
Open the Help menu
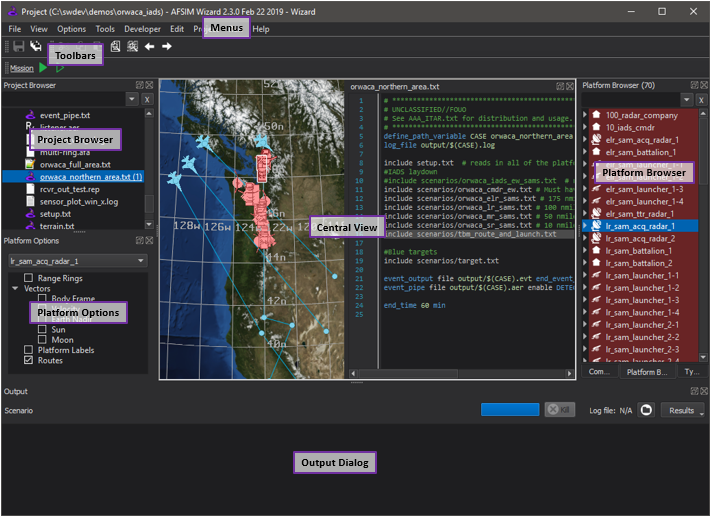pos(261,29)
